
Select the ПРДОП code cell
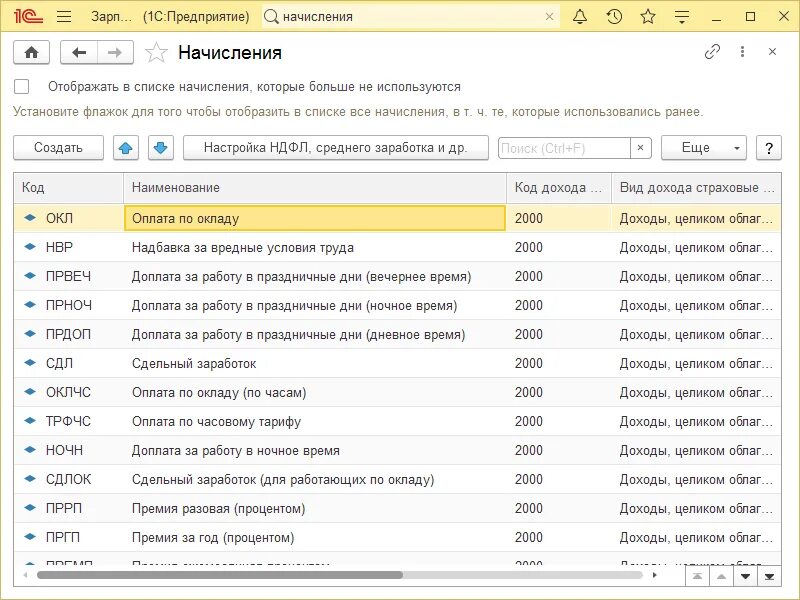coord(69,335)
